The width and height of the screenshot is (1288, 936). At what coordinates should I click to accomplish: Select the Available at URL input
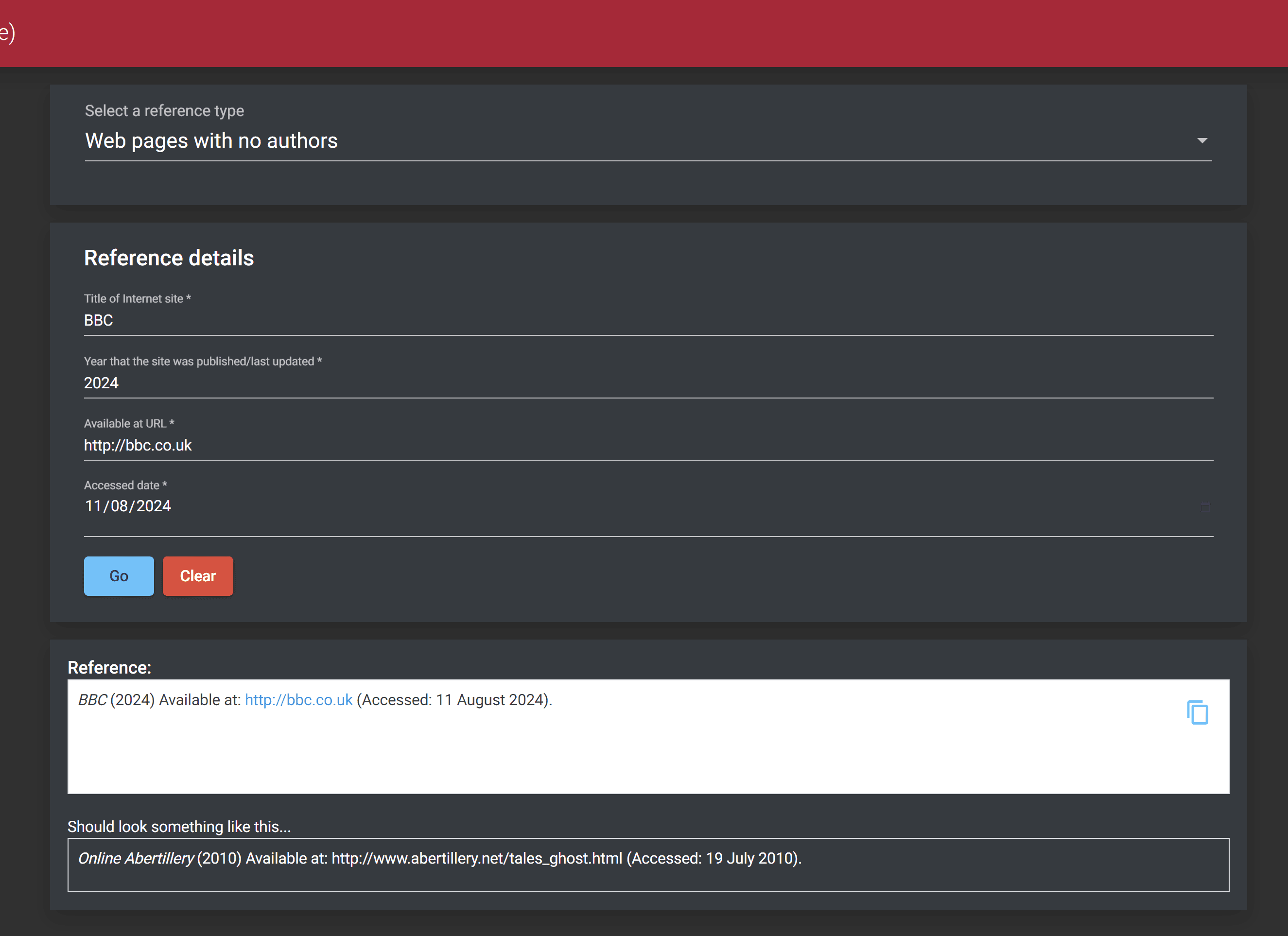(x=647, y=446)
